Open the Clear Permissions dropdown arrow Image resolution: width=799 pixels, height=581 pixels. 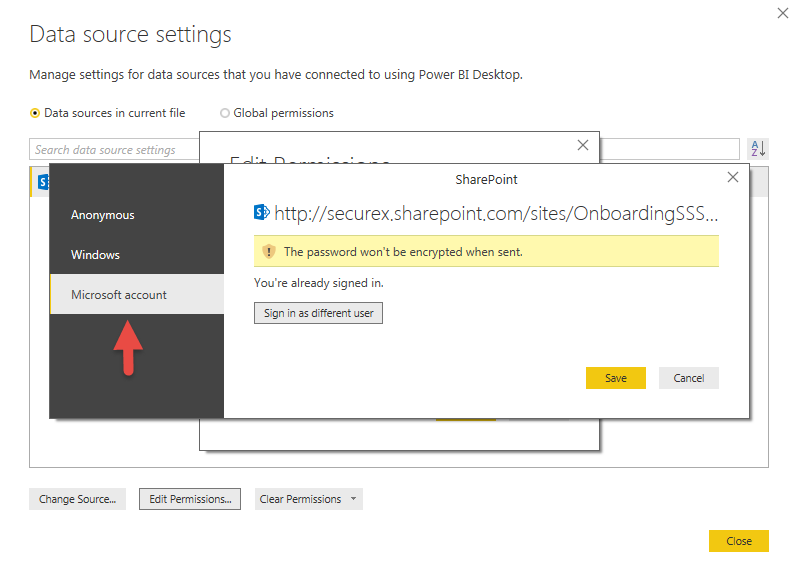[354, 499]
